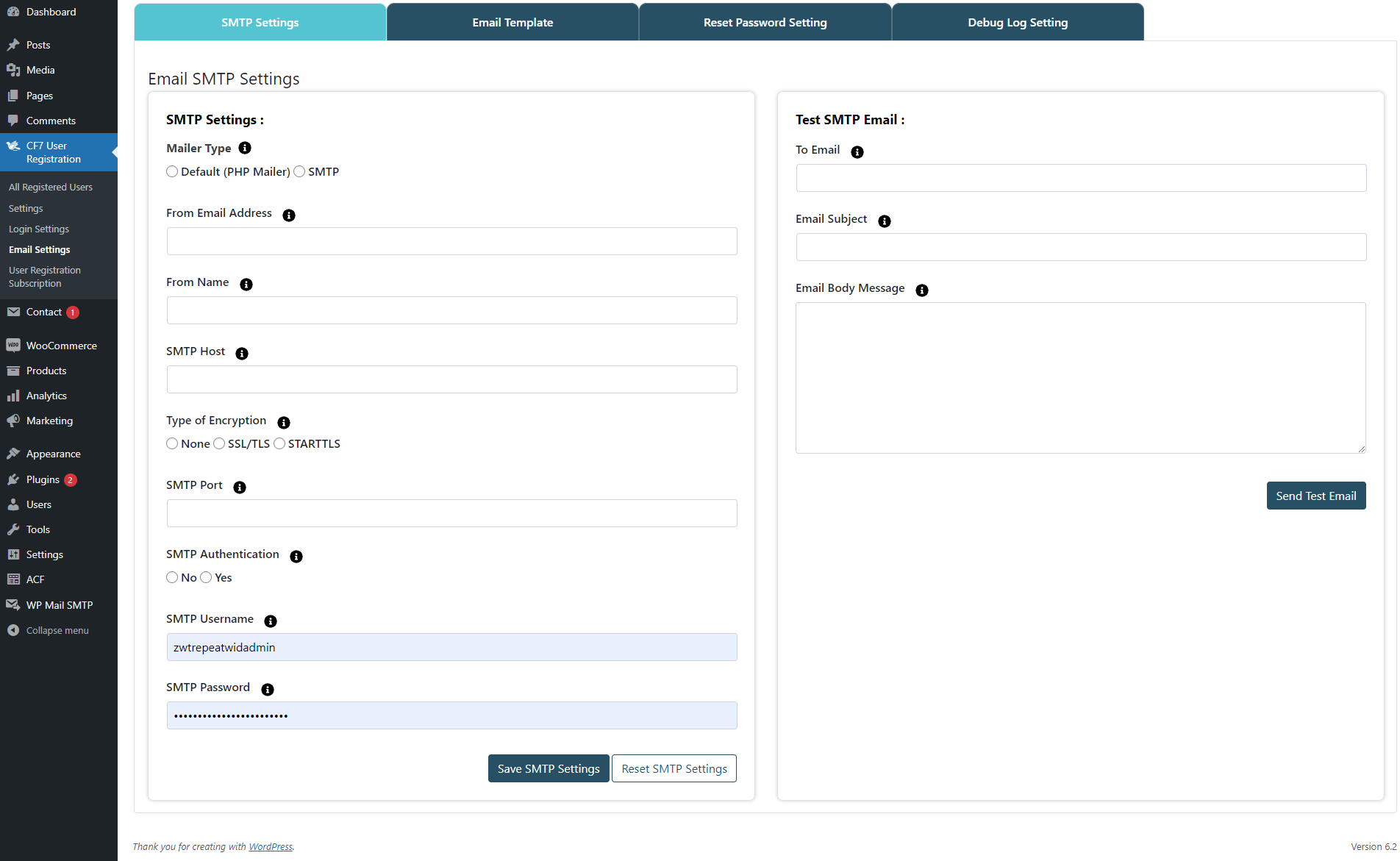Click info icon beside Email Body Message

[x=922, y=290]
